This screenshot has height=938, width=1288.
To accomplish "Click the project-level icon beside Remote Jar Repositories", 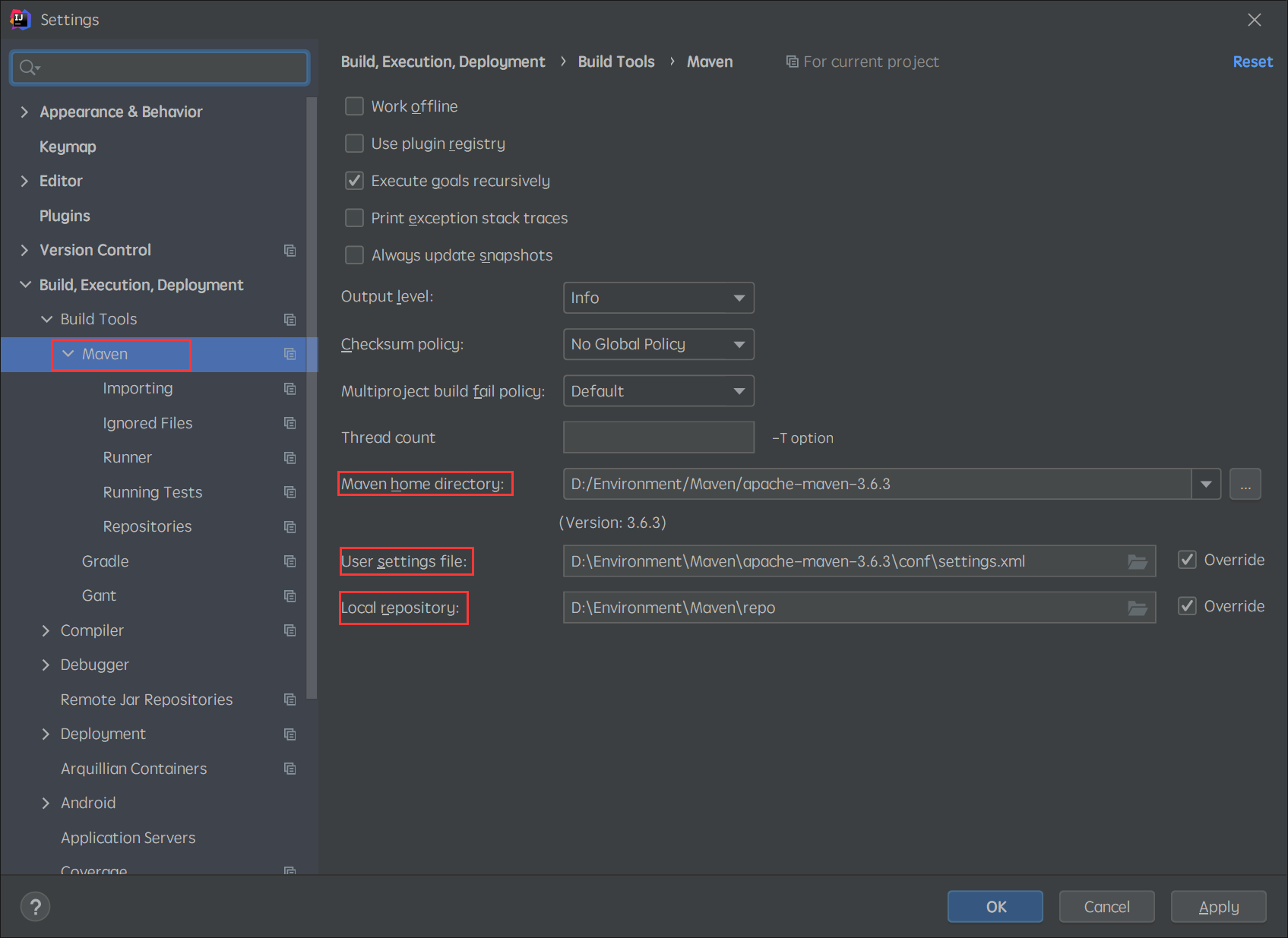I will click(290, 700).
